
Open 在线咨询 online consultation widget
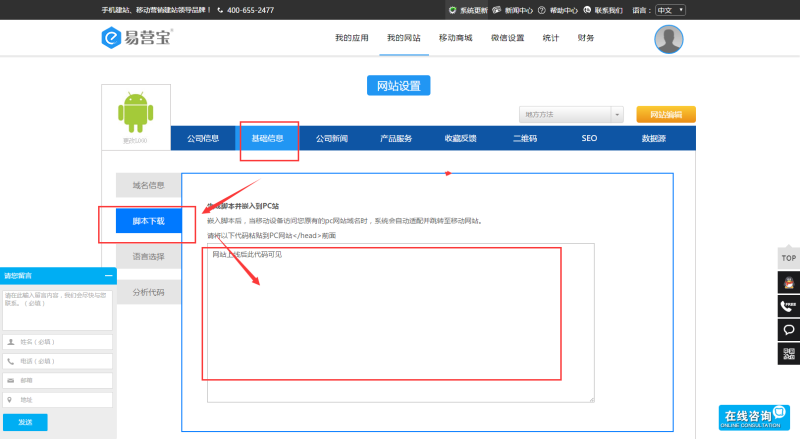[754, 417]
